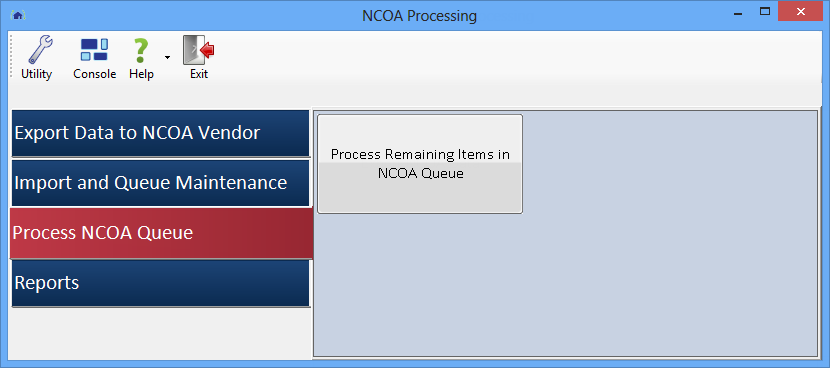This screenshot has height=368, width=830.
Task: Select the Exit door icon
Action: coord(199,50)
